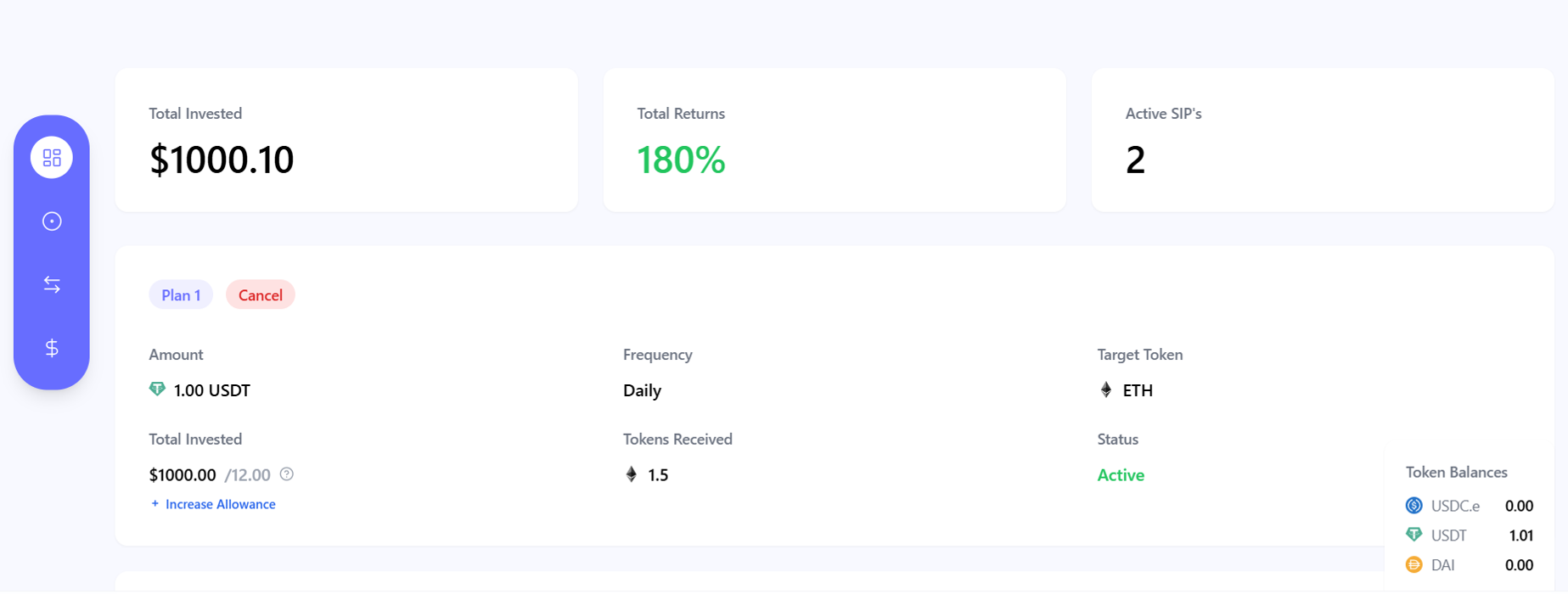Viewport: 1568px width, 594px height.
Task: Click the dollar sign sidebar icon
Action: click(x=52, y=347)
